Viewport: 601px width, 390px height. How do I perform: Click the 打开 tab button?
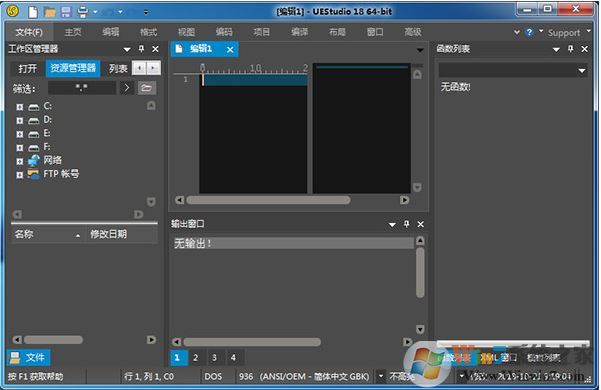click(x=28, y=69)
